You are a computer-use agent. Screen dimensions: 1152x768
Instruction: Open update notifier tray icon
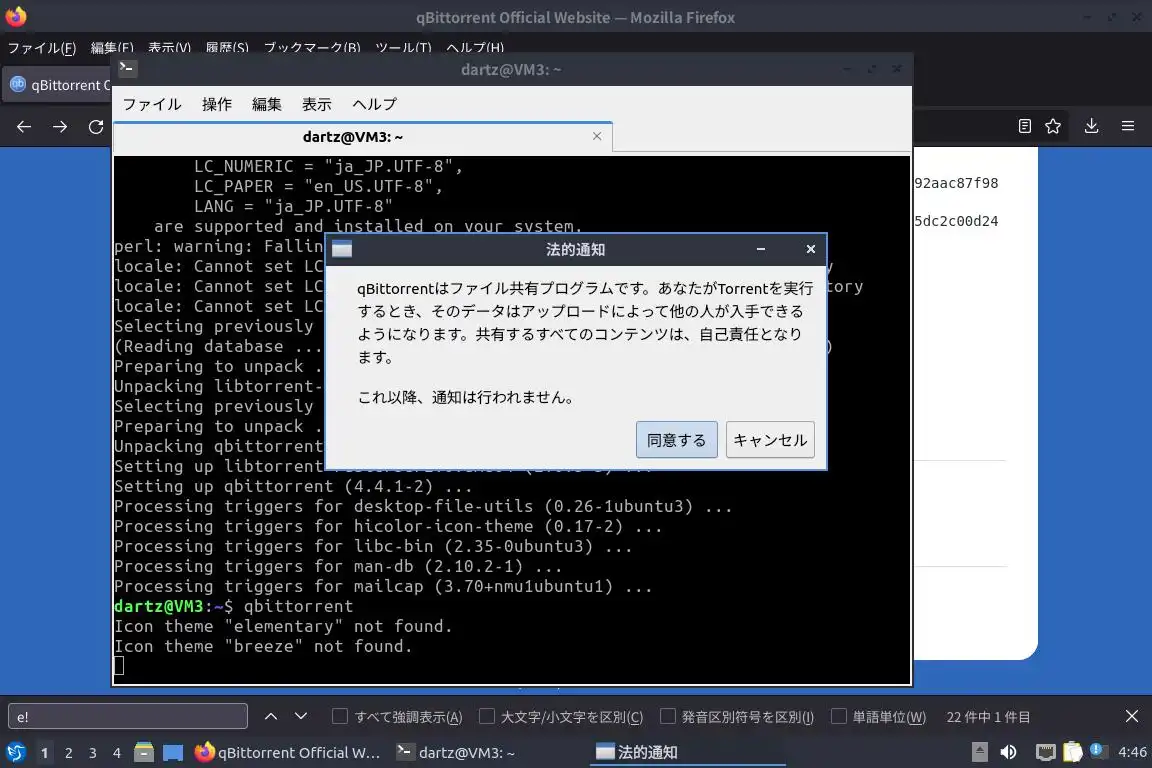pyautogui.click(x=1098, y=750)
